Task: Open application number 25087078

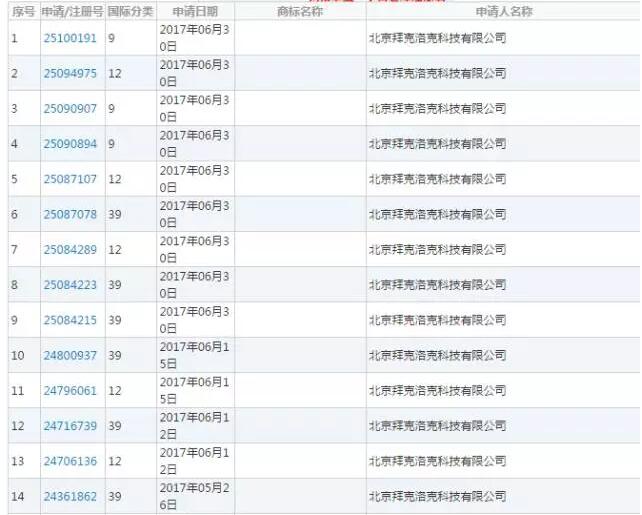Action: tap(70, 214)
